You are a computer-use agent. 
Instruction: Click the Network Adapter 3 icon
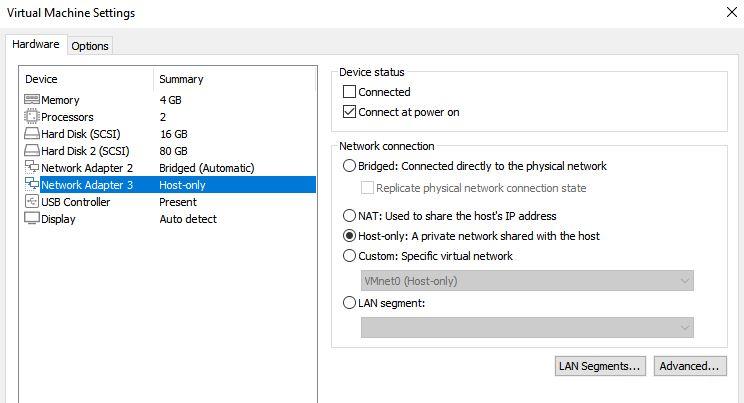[32, 184]
